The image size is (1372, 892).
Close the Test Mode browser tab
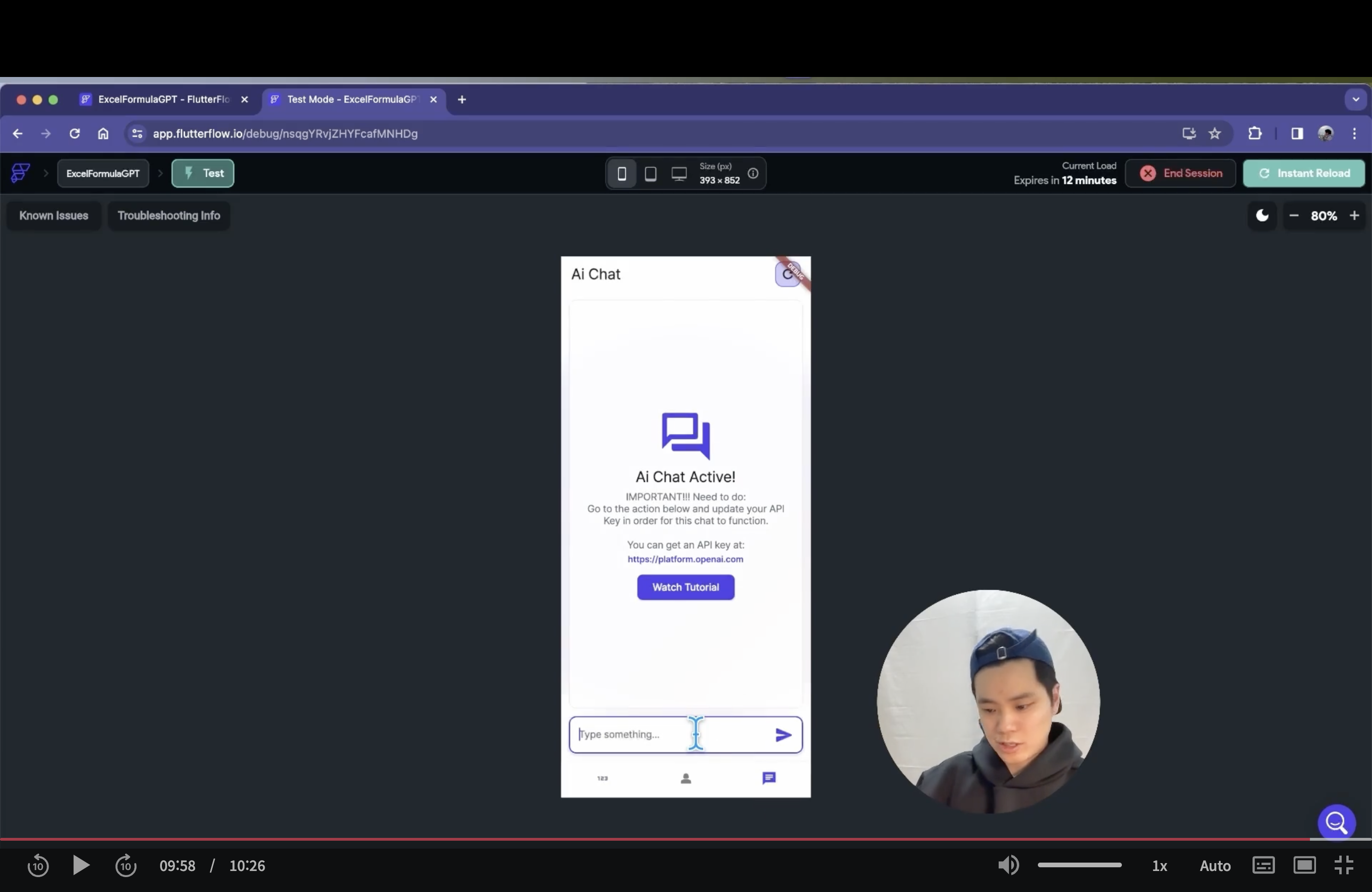[x=434, y=100]
